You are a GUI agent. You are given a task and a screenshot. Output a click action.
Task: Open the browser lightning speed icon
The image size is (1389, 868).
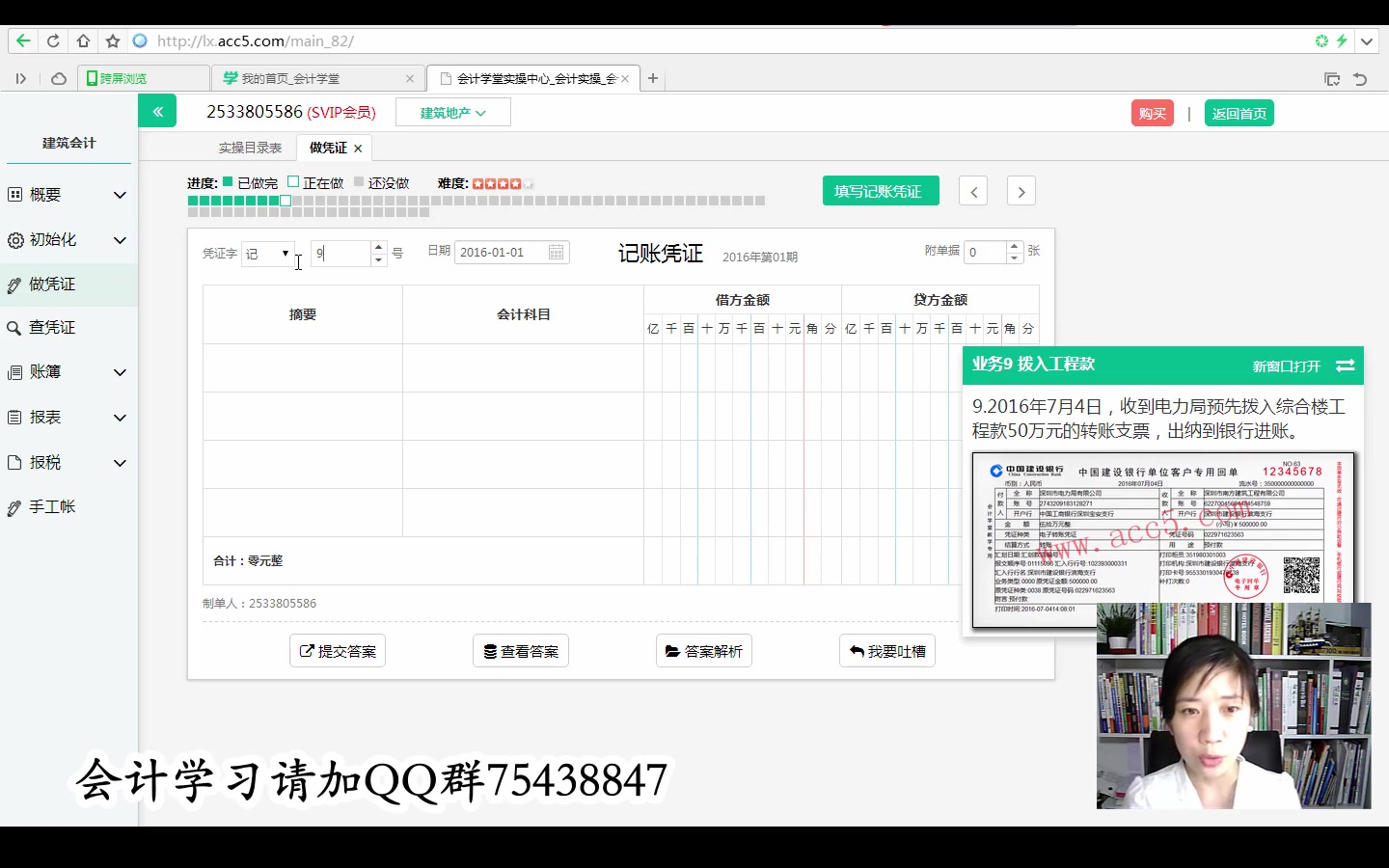point(1342,41)
